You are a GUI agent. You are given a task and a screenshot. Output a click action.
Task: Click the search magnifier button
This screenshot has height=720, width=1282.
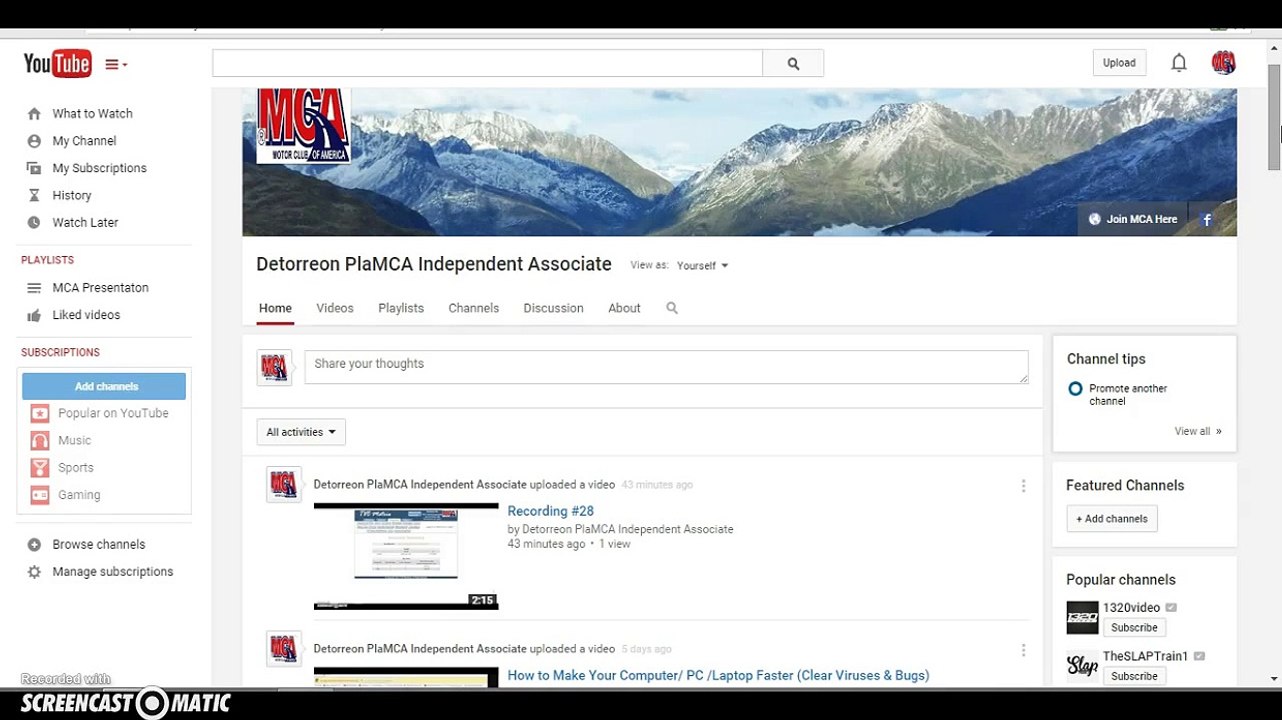pyautogui.click(x=793, y=64)
